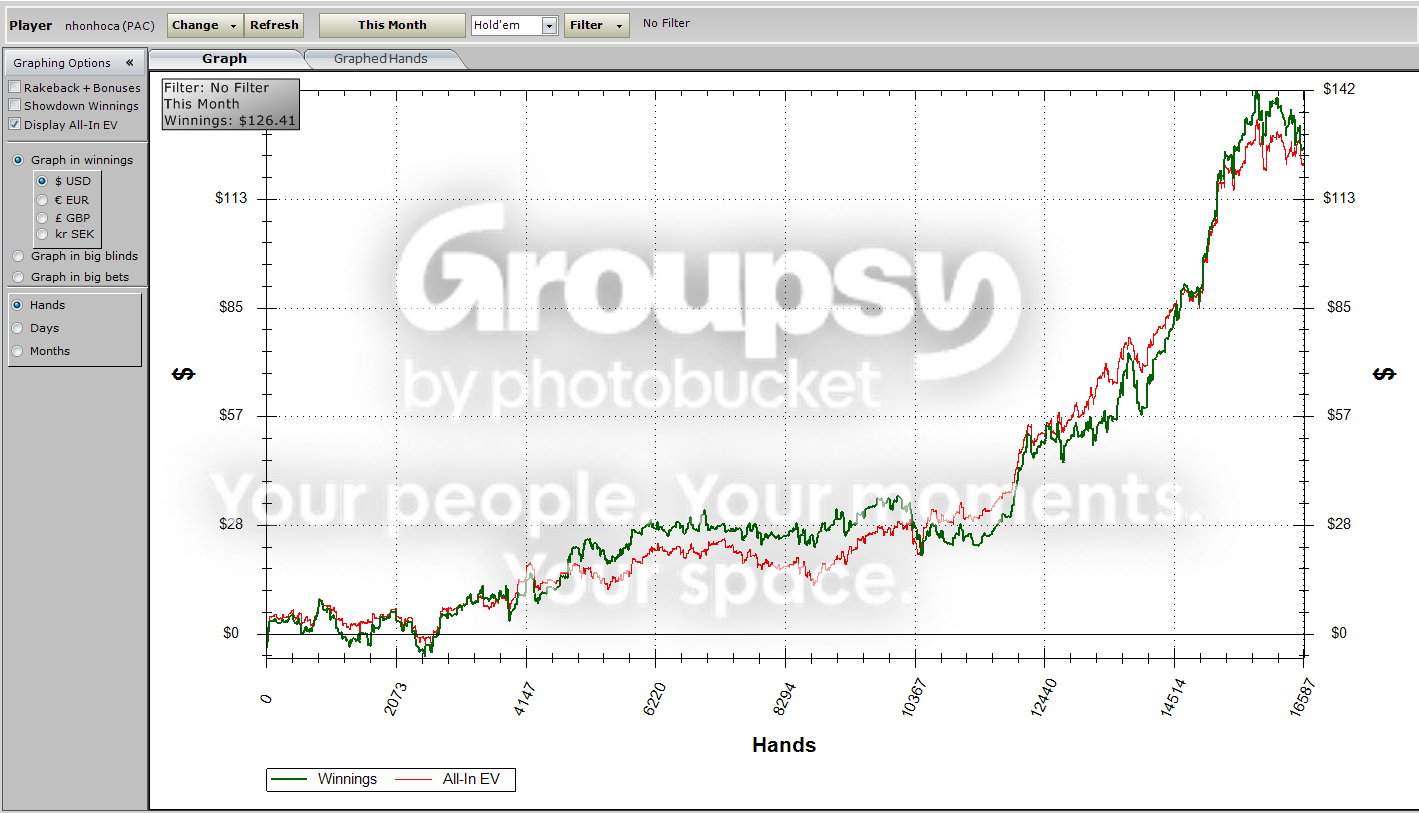The image size is (1419, 813).
Task: Select Graph in big bets
Action: coord(18,277)
